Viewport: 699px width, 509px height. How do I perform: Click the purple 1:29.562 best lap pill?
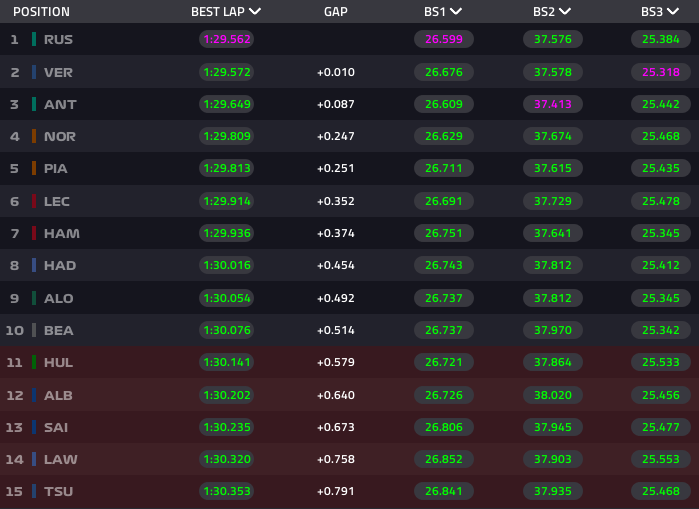225,40
